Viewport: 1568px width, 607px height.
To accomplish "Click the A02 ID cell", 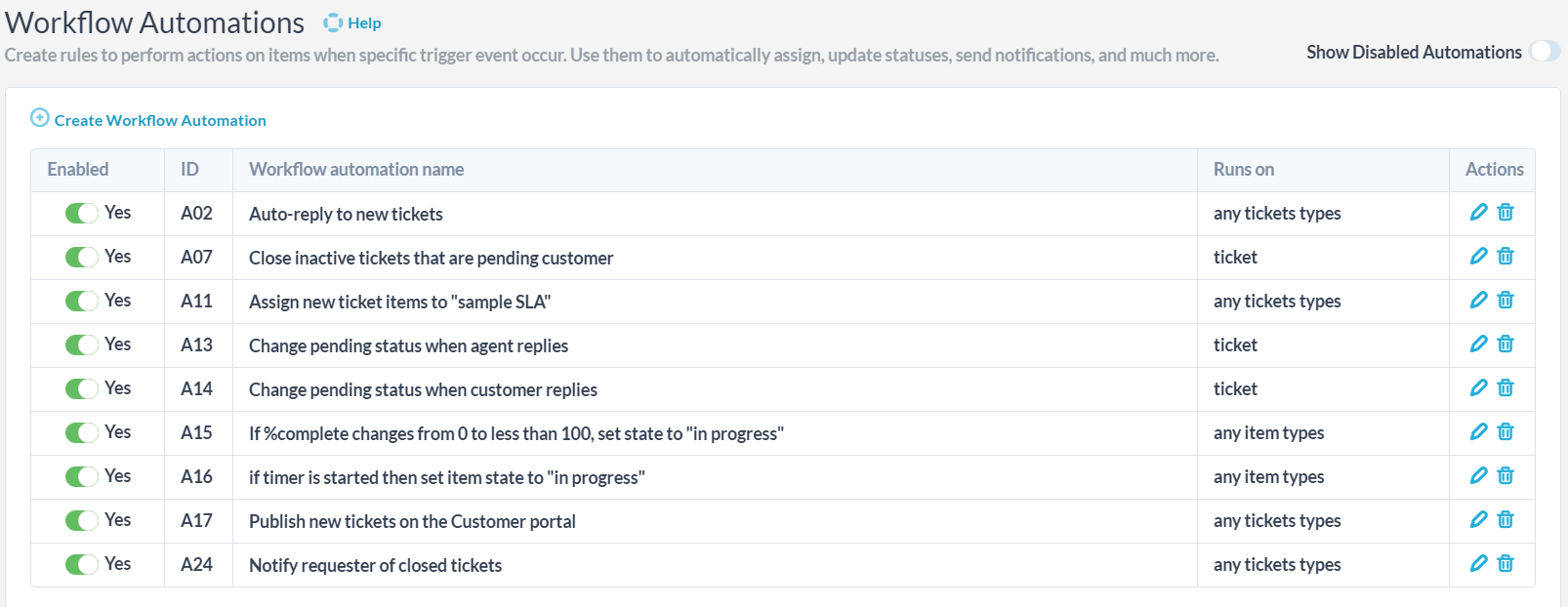I will [x=196, y=213].
